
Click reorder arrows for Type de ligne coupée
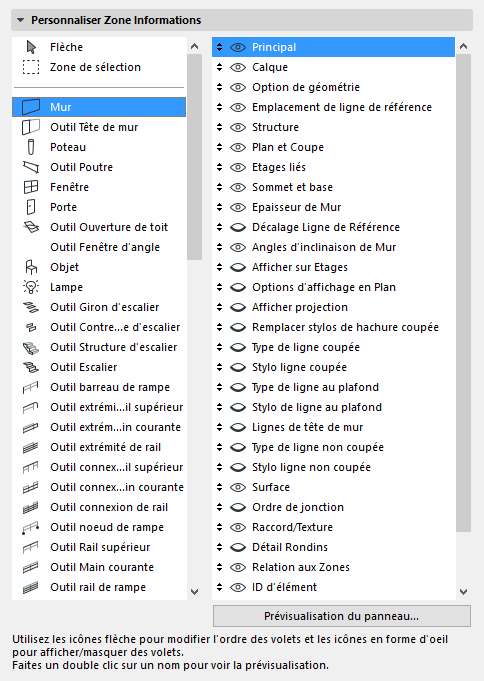219,347
